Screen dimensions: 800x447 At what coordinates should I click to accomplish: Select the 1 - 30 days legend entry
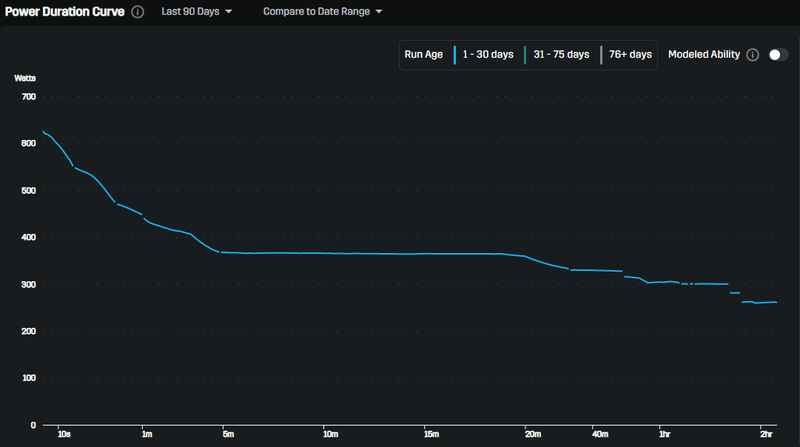tap(484, 55)
